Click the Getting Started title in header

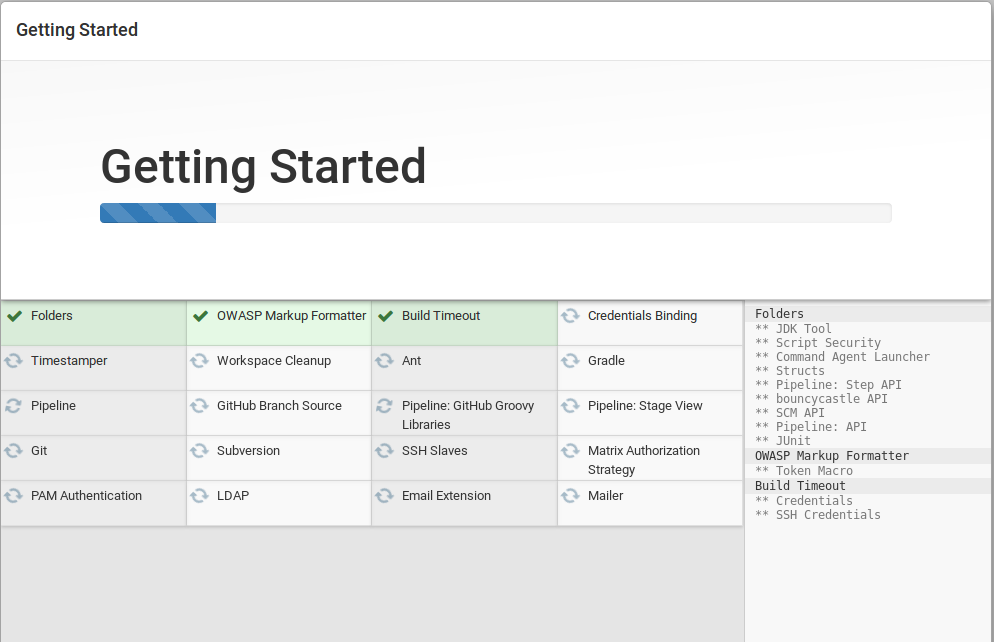pyautogui.click(x=77, y=30)
